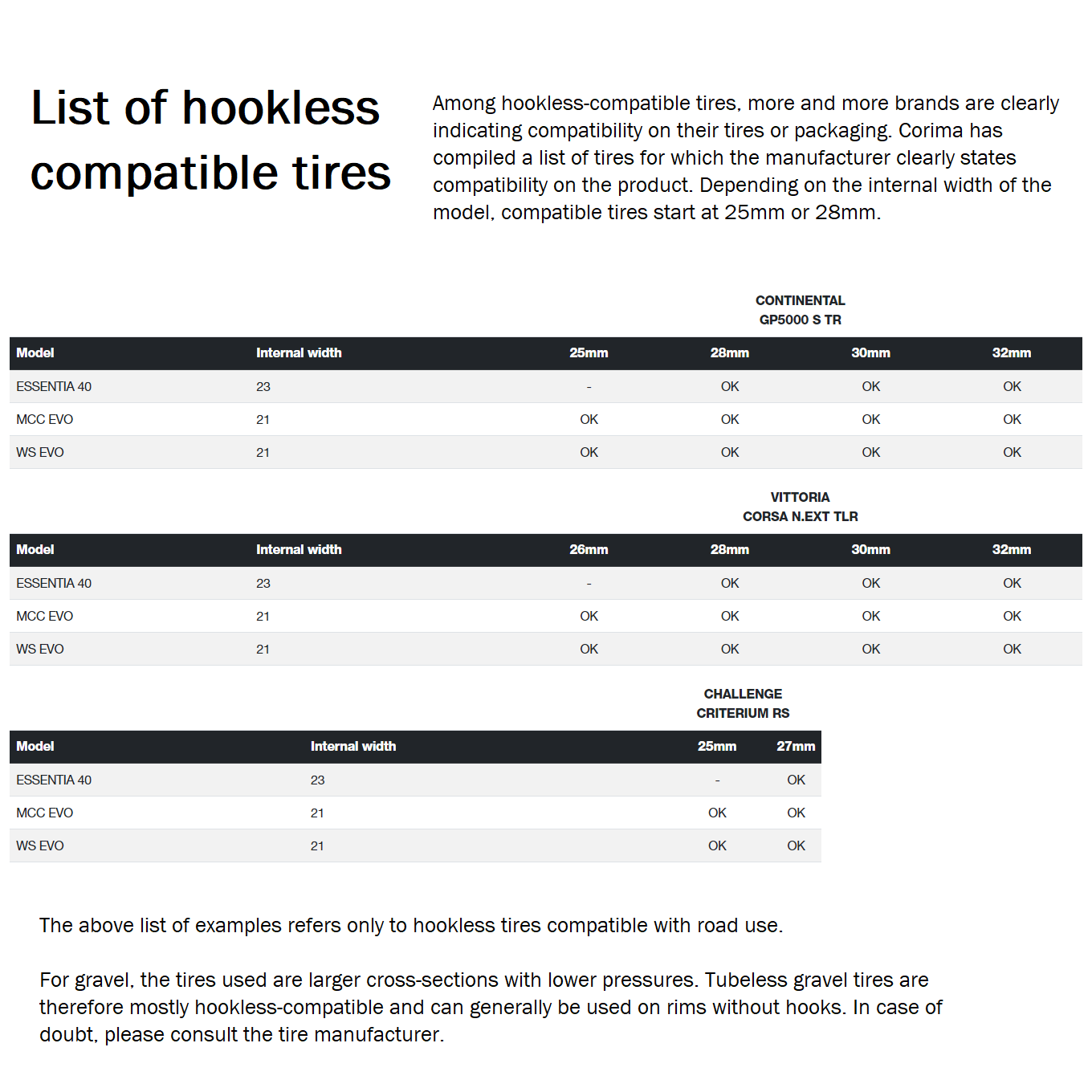Select MCC EVO in the Vittoria table

click(x=45, y=617)
